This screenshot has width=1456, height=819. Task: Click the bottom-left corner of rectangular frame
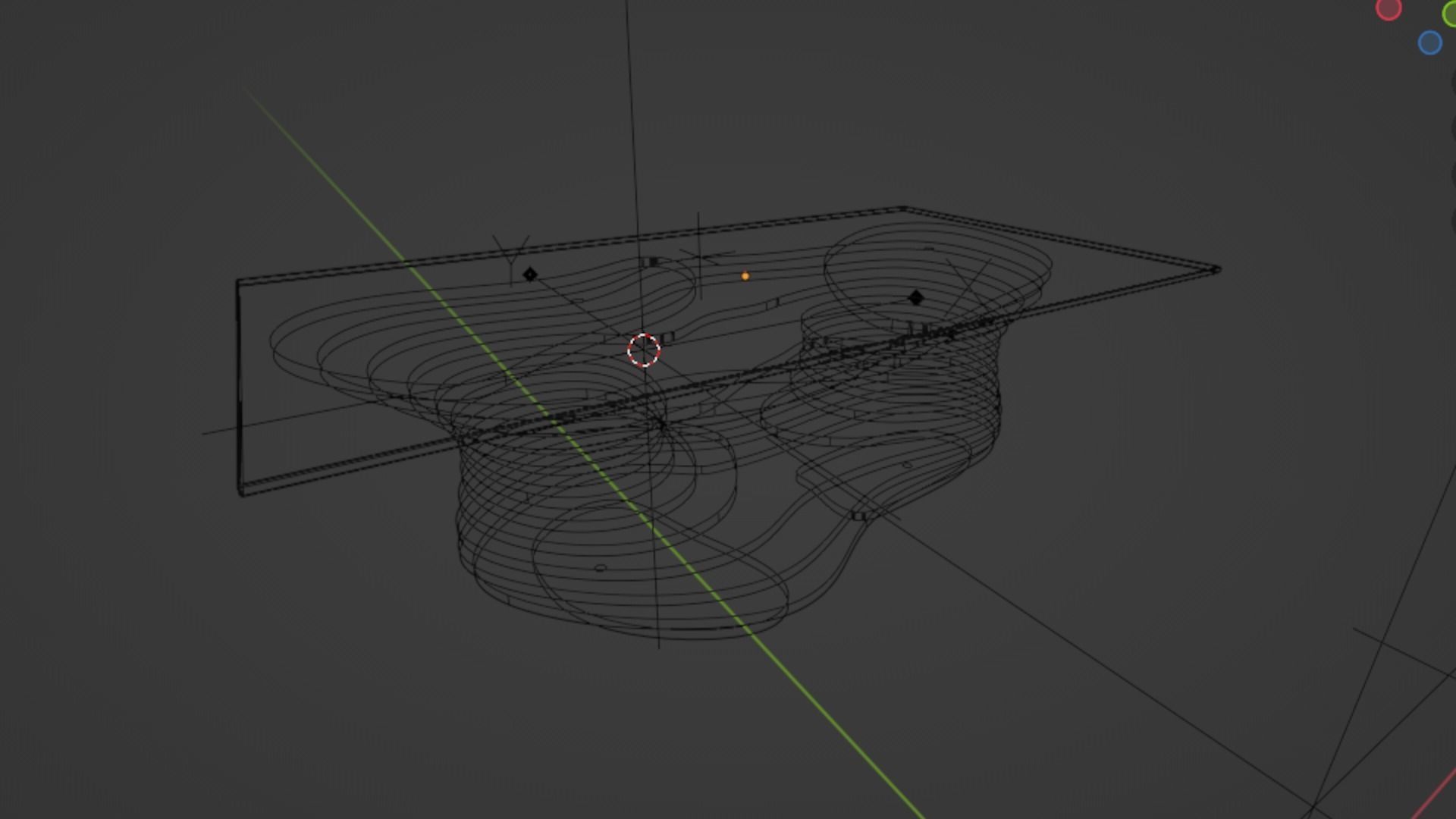coord(241,493)
